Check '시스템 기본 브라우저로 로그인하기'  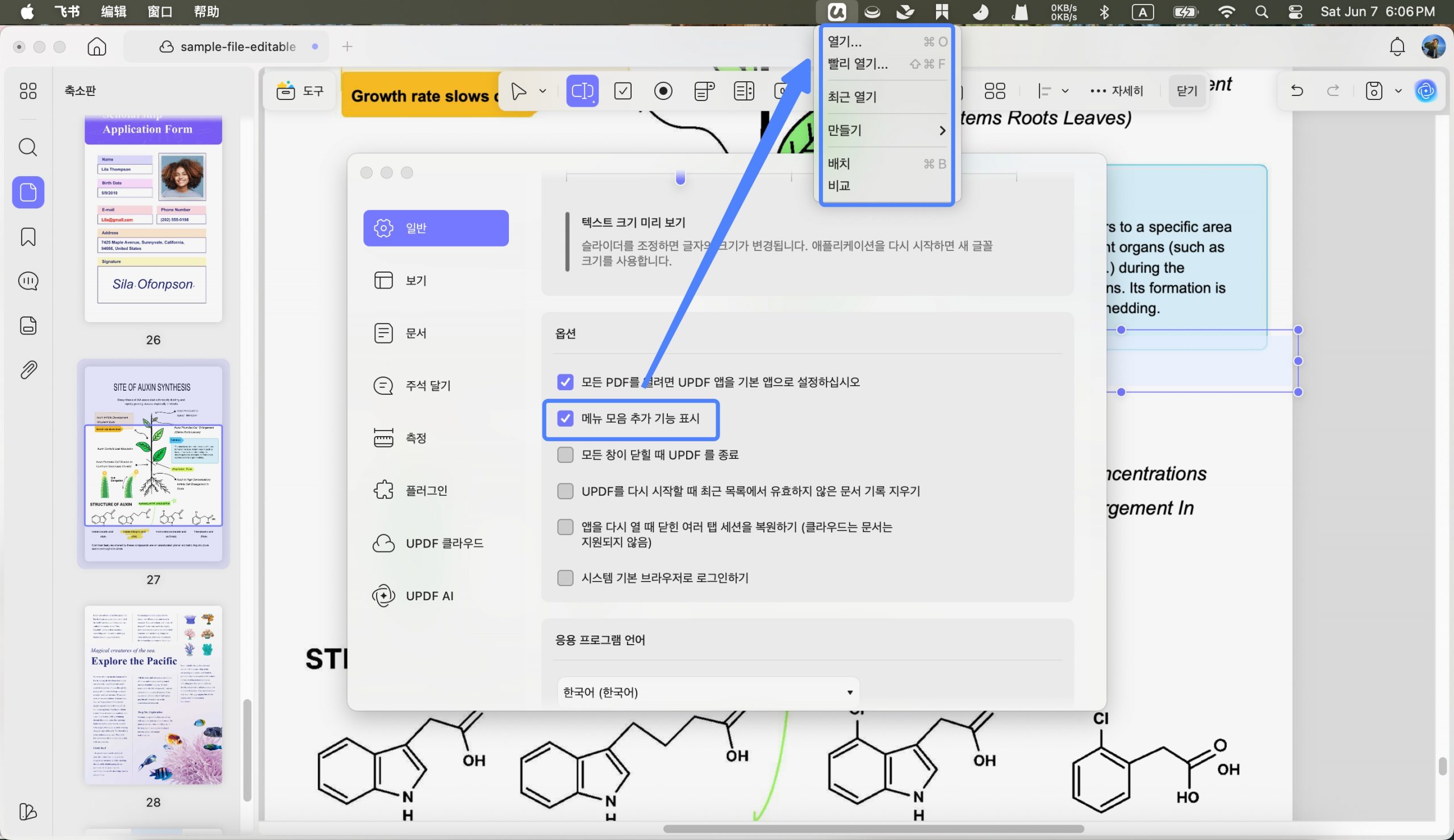pyautogui.click(x=565, y=578)
